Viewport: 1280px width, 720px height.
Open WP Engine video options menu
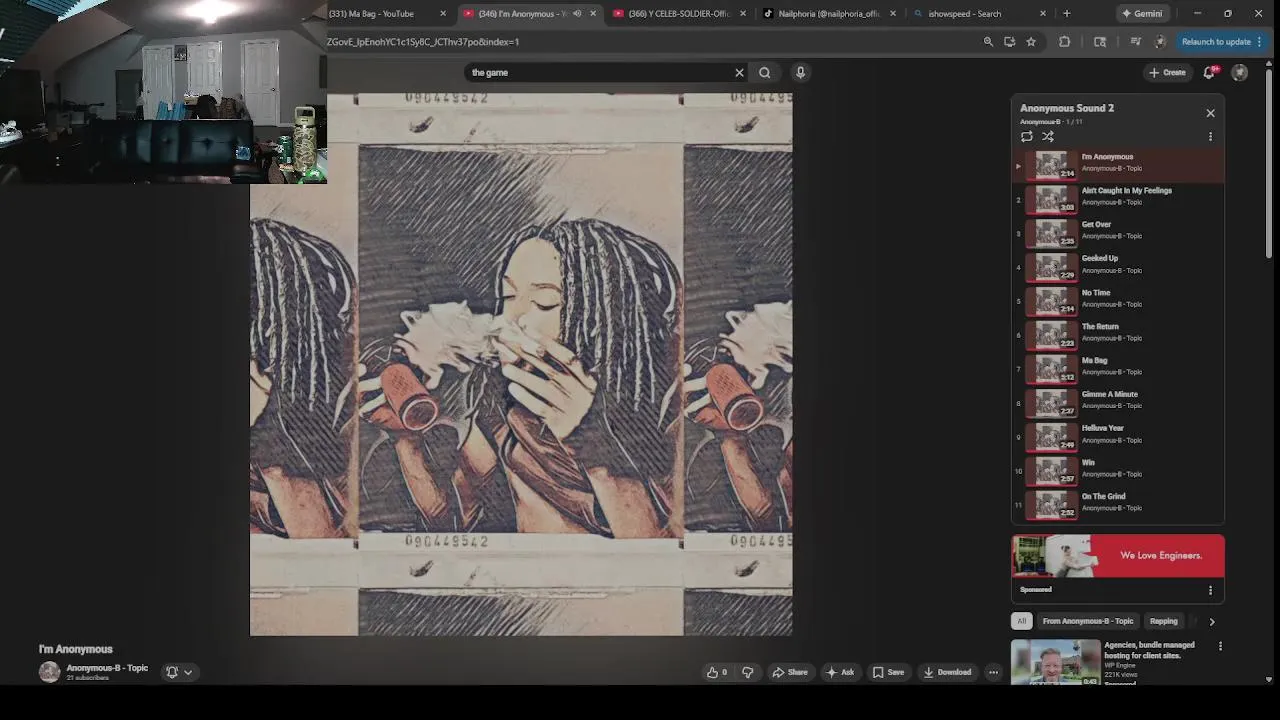[1220, 647]
